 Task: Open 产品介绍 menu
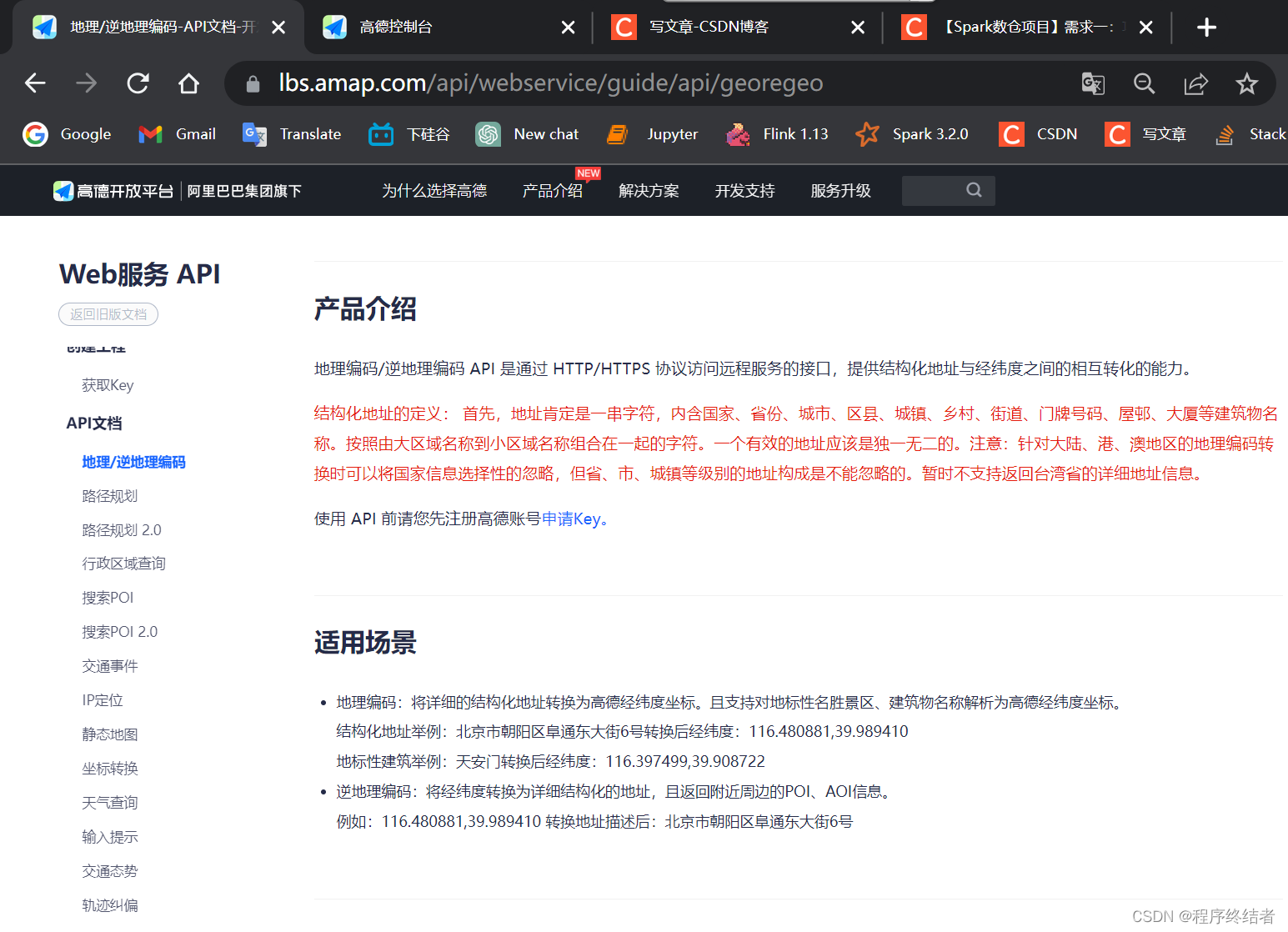[x=552, y=191]
